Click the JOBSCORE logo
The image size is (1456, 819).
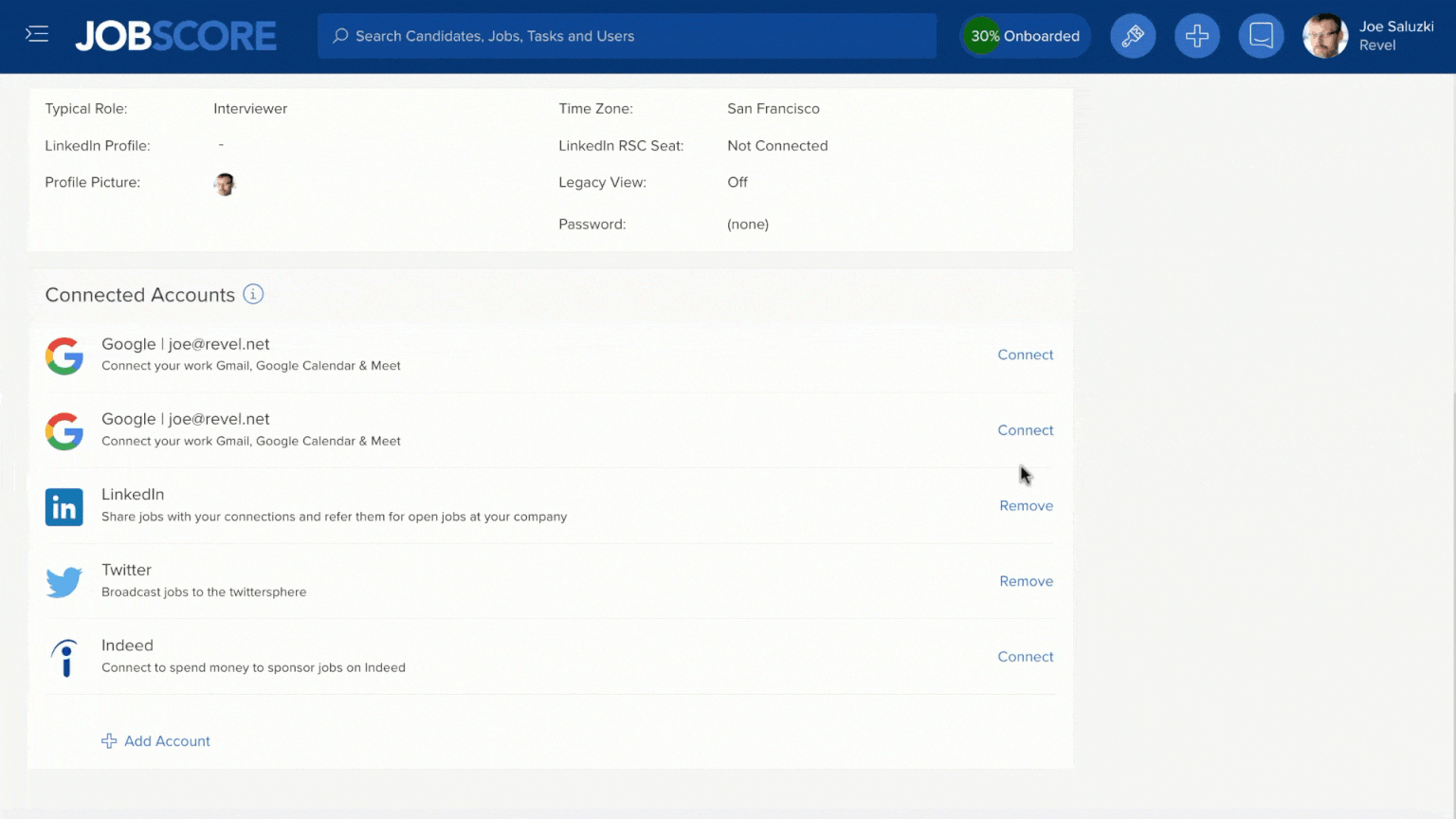pos(175,35)
